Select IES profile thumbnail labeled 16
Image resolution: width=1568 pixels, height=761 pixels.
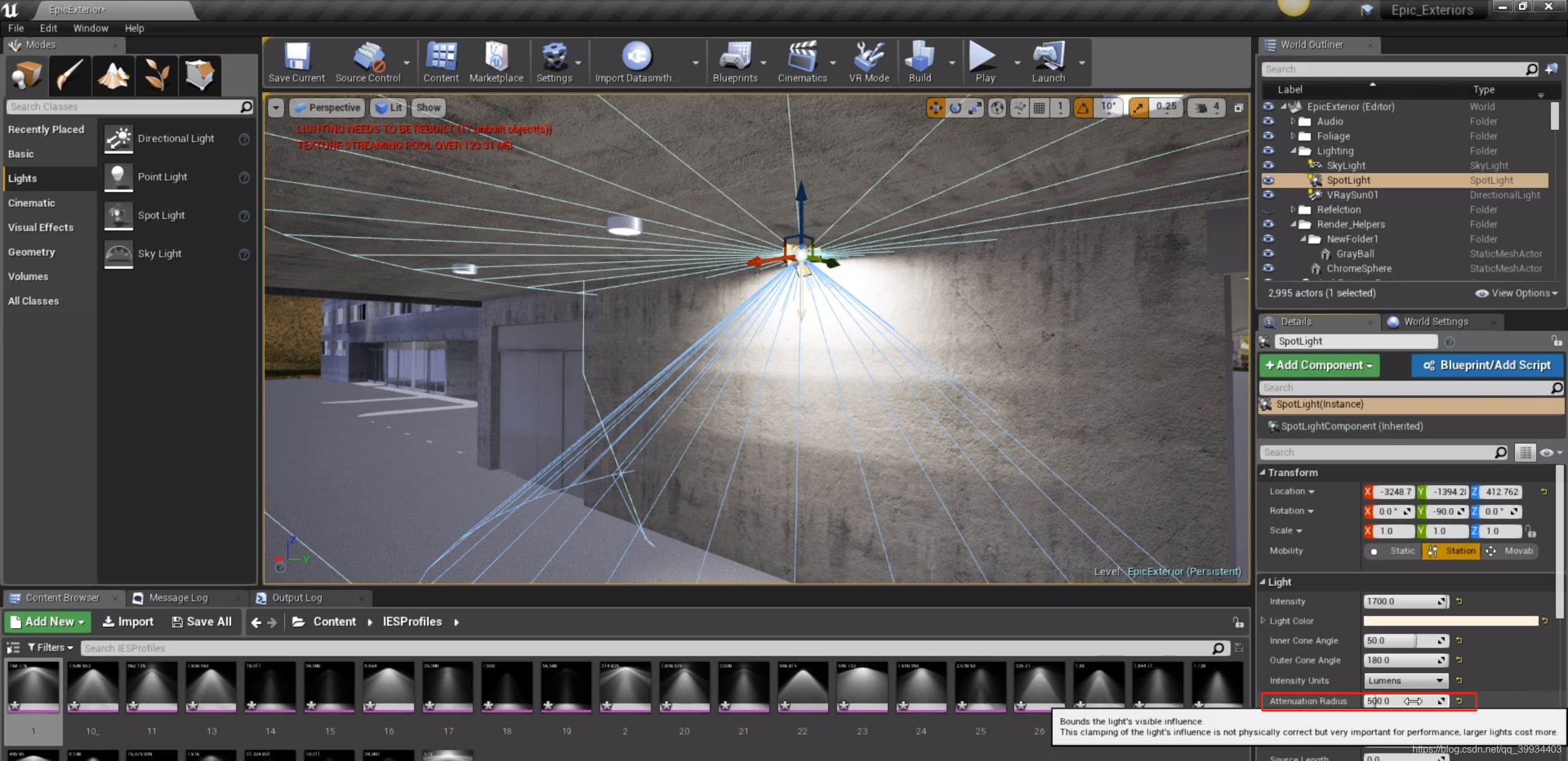click(388, 687)
